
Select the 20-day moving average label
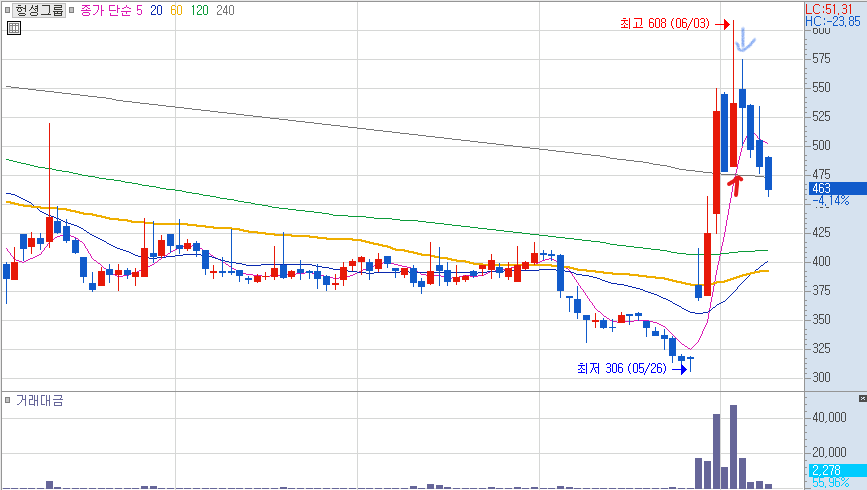156,11
